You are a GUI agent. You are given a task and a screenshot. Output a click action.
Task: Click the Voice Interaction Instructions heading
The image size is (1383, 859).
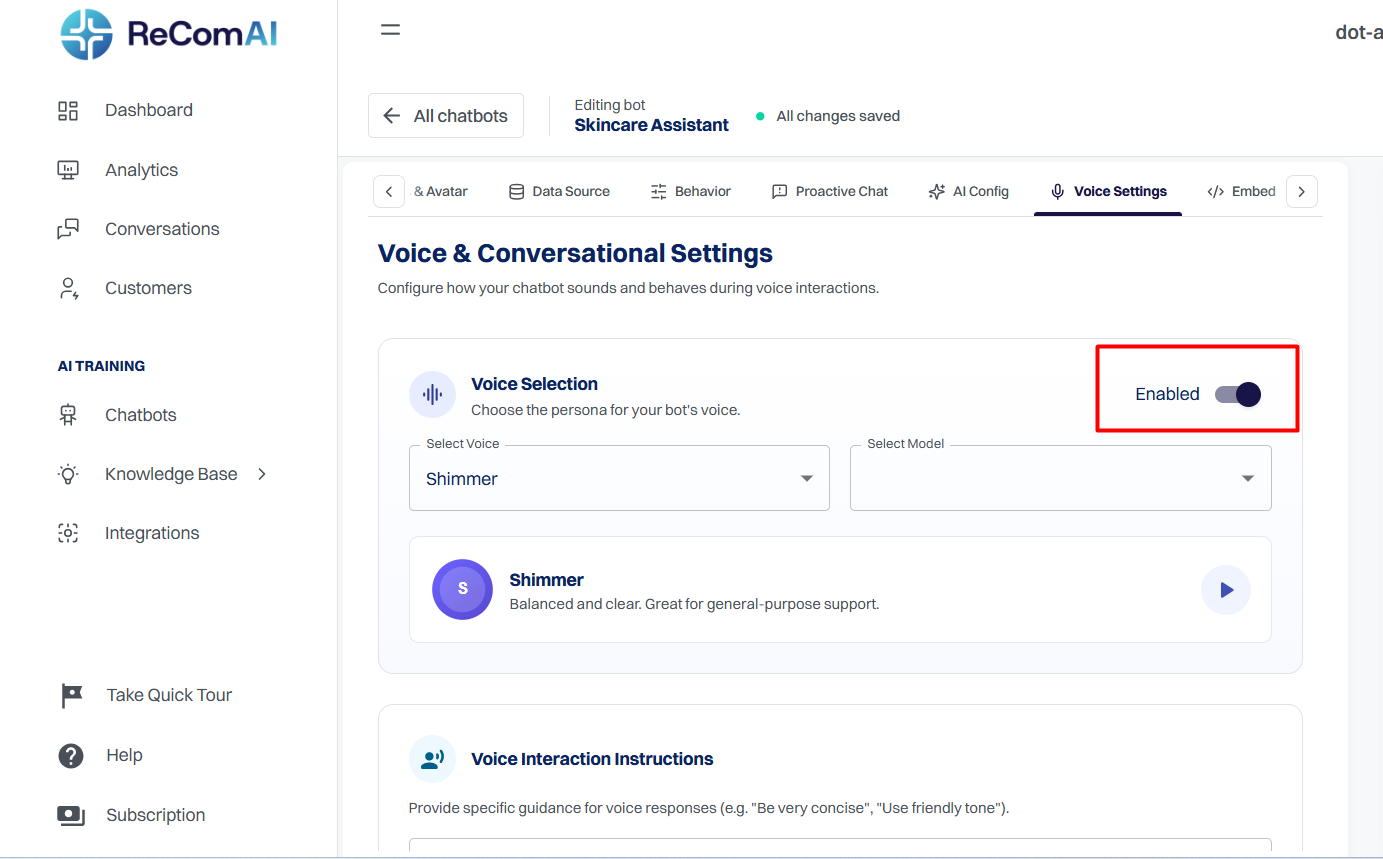click(592, 759)
